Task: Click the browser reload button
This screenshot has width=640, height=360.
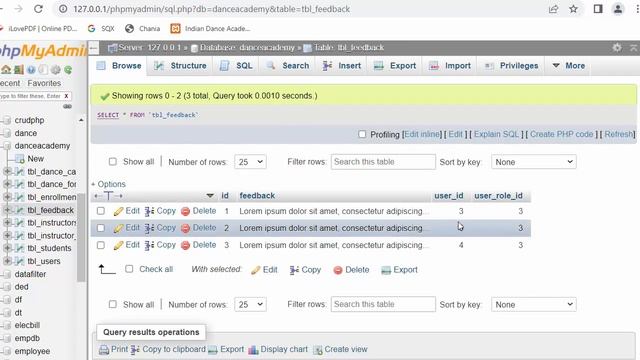Action: tap(38, 9)
